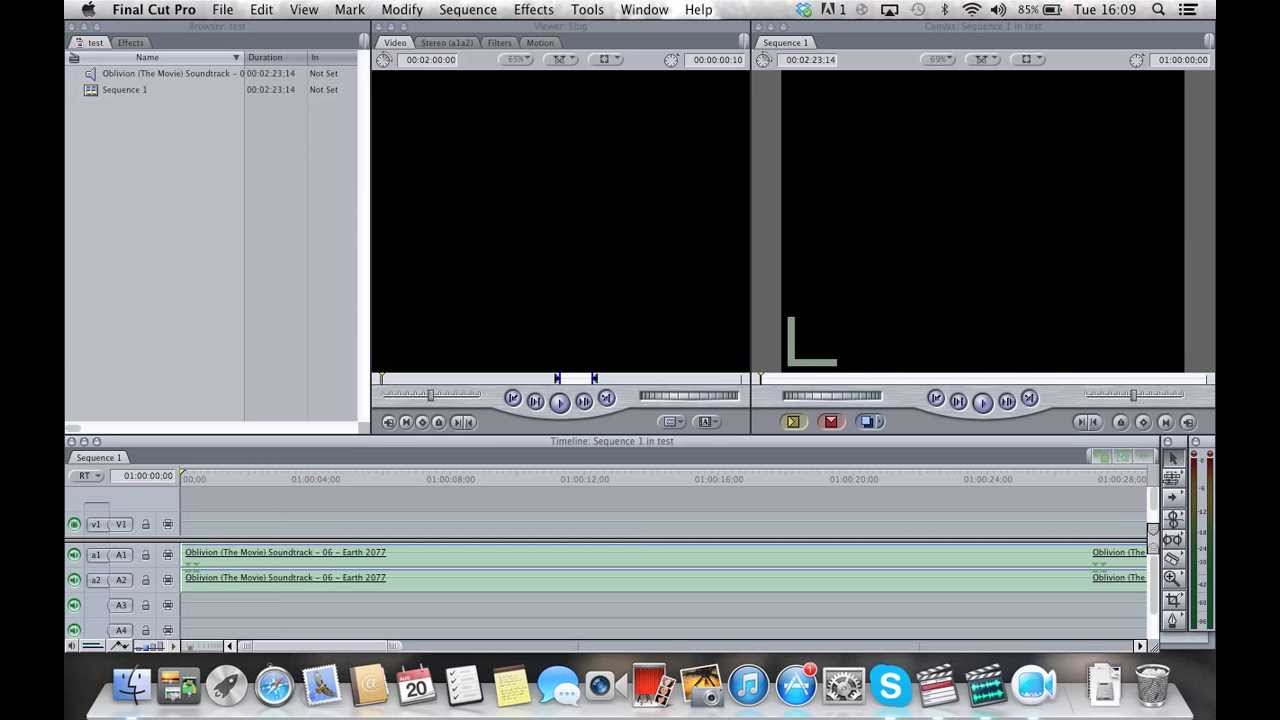Open Viewer zoom percentage pop-up
Screen dimensions: 1280x720
pos(517,60)
